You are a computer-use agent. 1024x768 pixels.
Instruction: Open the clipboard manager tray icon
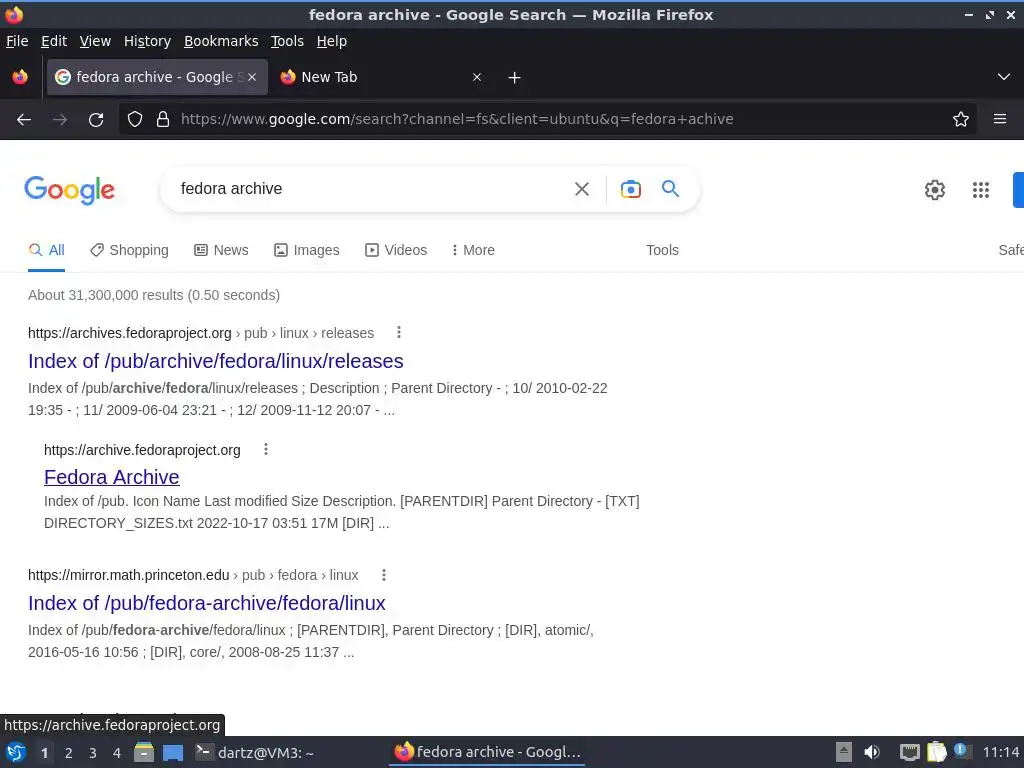click(x=936, y=752)
